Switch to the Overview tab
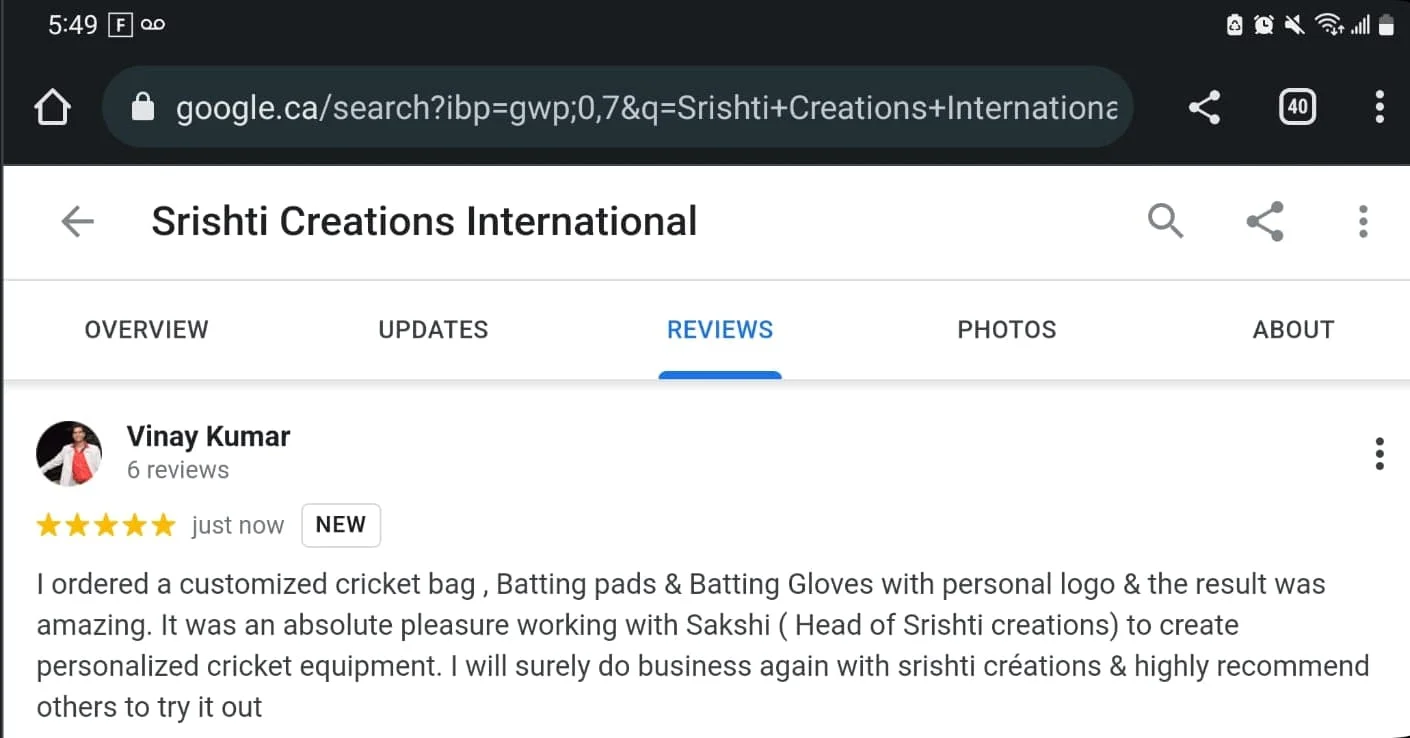The image size is (1410, 738). tap(146, 330)
